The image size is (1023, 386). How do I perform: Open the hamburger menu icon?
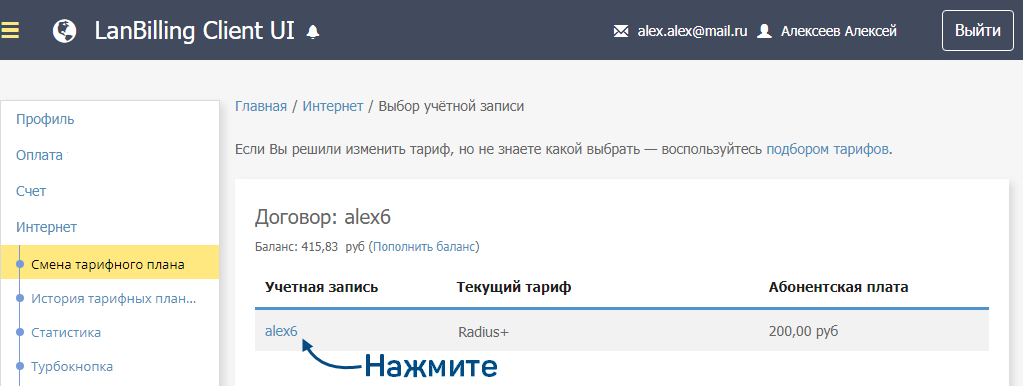coord(10,30)
